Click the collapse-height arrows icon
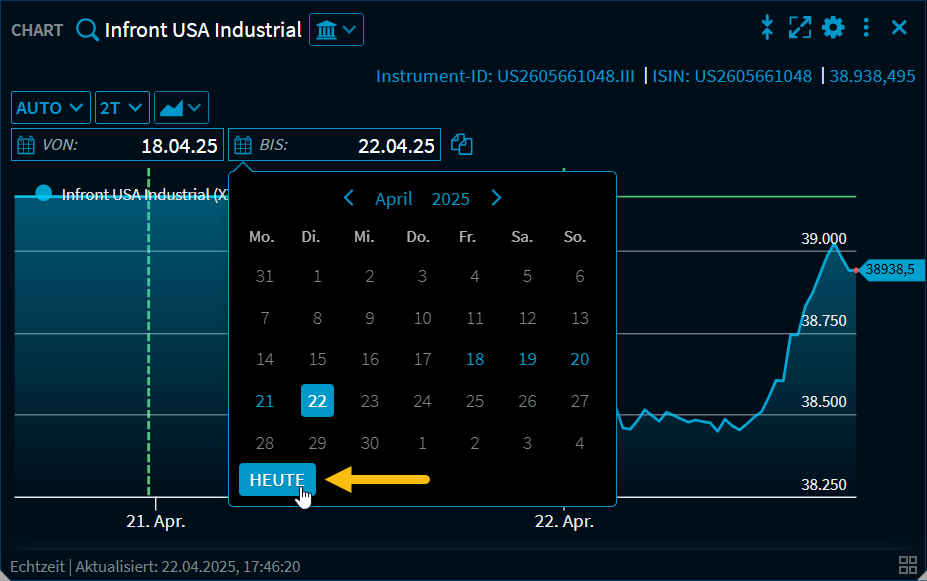Image resolution: width=927 pixels, height=581 pixels. point(767,27)
